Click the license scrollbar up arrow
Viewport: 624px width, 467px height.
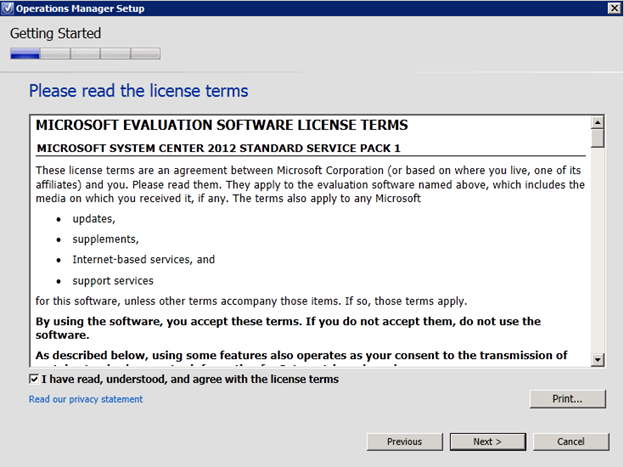coord(597,122)
